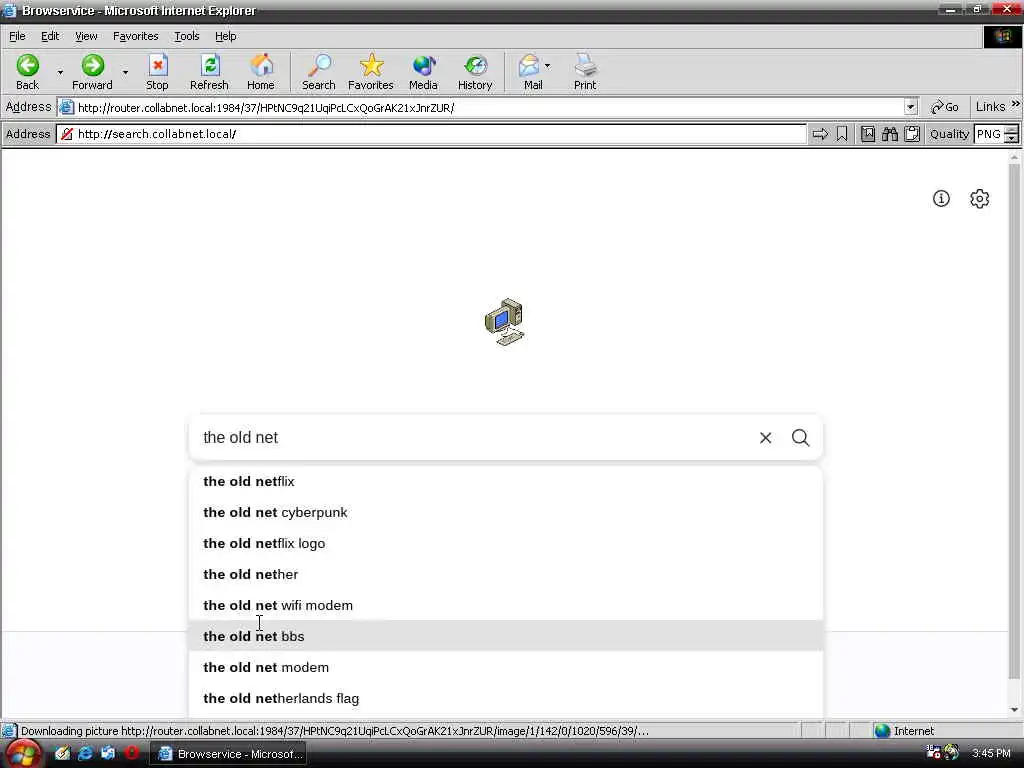This screenshot has height=768, width=1024.
Task: Click the Browservice taskbar window button
Action: [230, 754]
